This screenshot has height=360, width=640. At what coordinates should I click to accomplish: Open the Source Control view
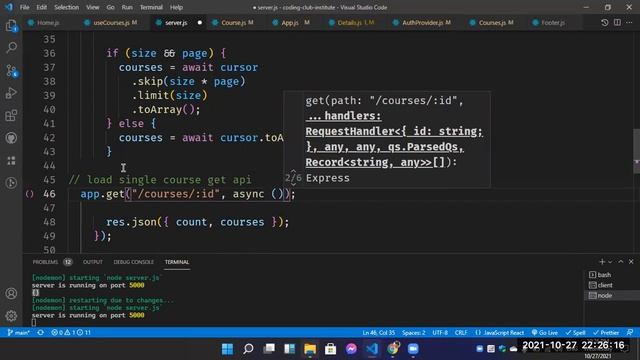[11, 71]
